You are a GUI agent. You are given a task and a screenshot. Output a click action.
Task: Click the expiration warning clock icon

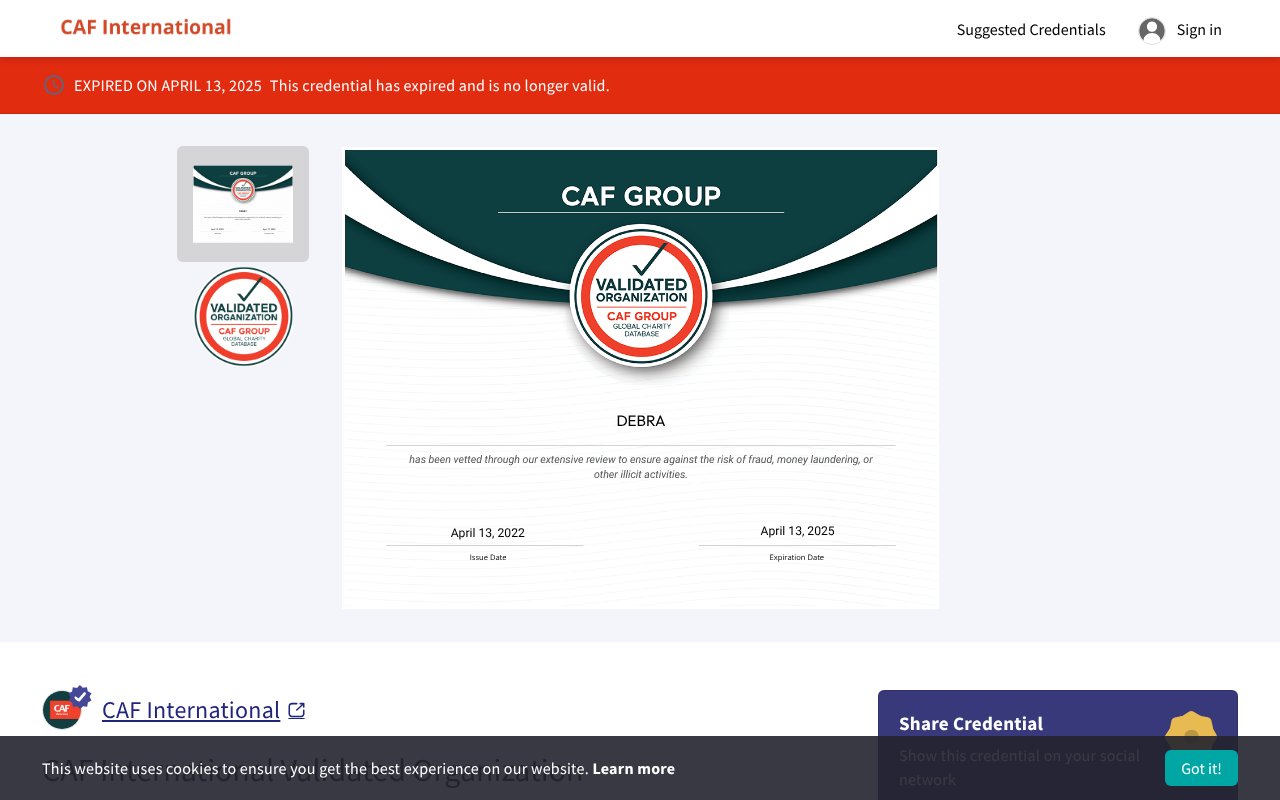click(x=53, y=85)
